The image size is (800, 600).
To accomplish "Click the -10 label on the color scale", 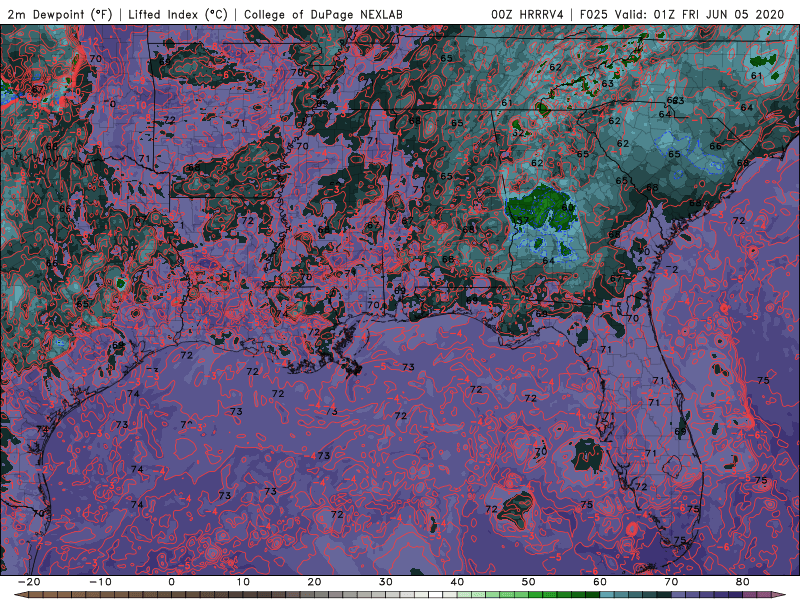I will point(100,582).
